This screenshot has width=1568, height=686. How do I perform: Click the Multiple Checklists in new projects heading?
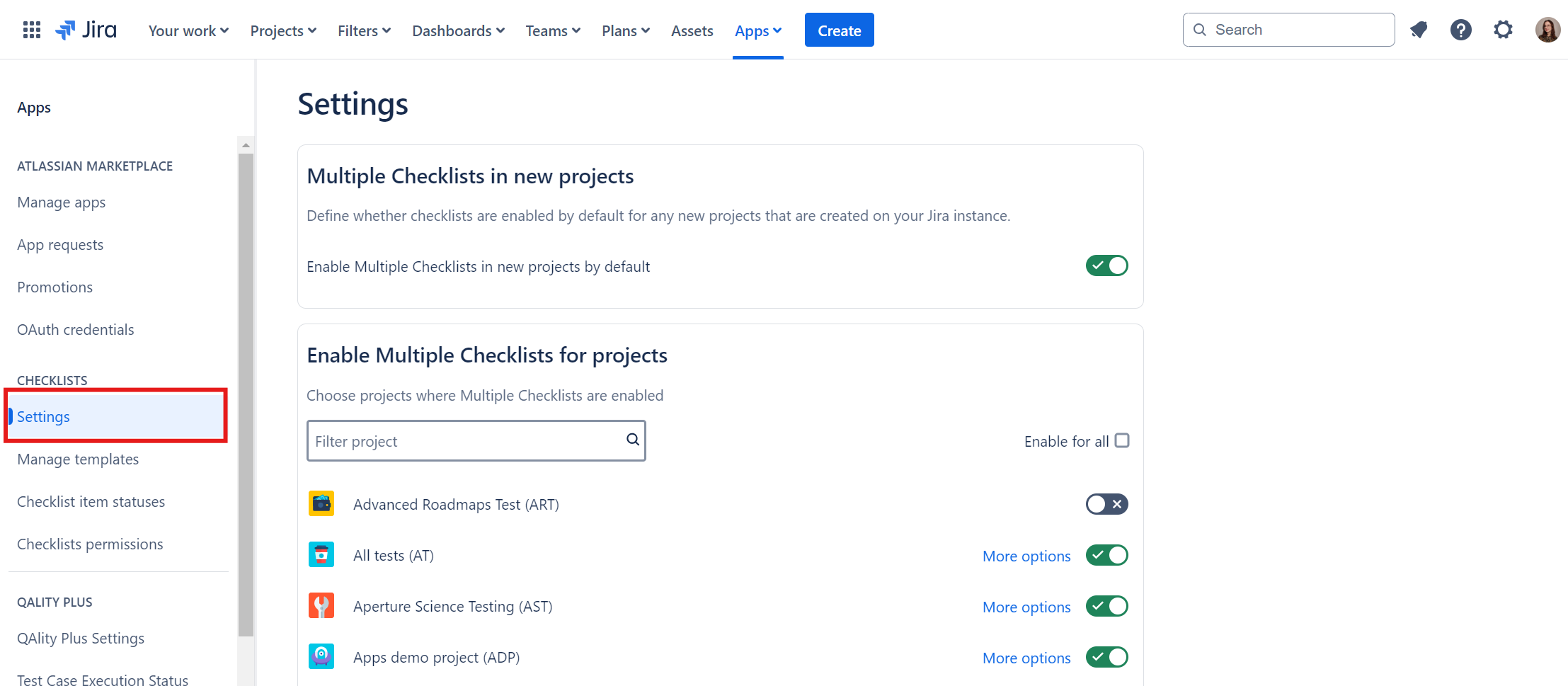pyautogui.click(x=470, y=176)
